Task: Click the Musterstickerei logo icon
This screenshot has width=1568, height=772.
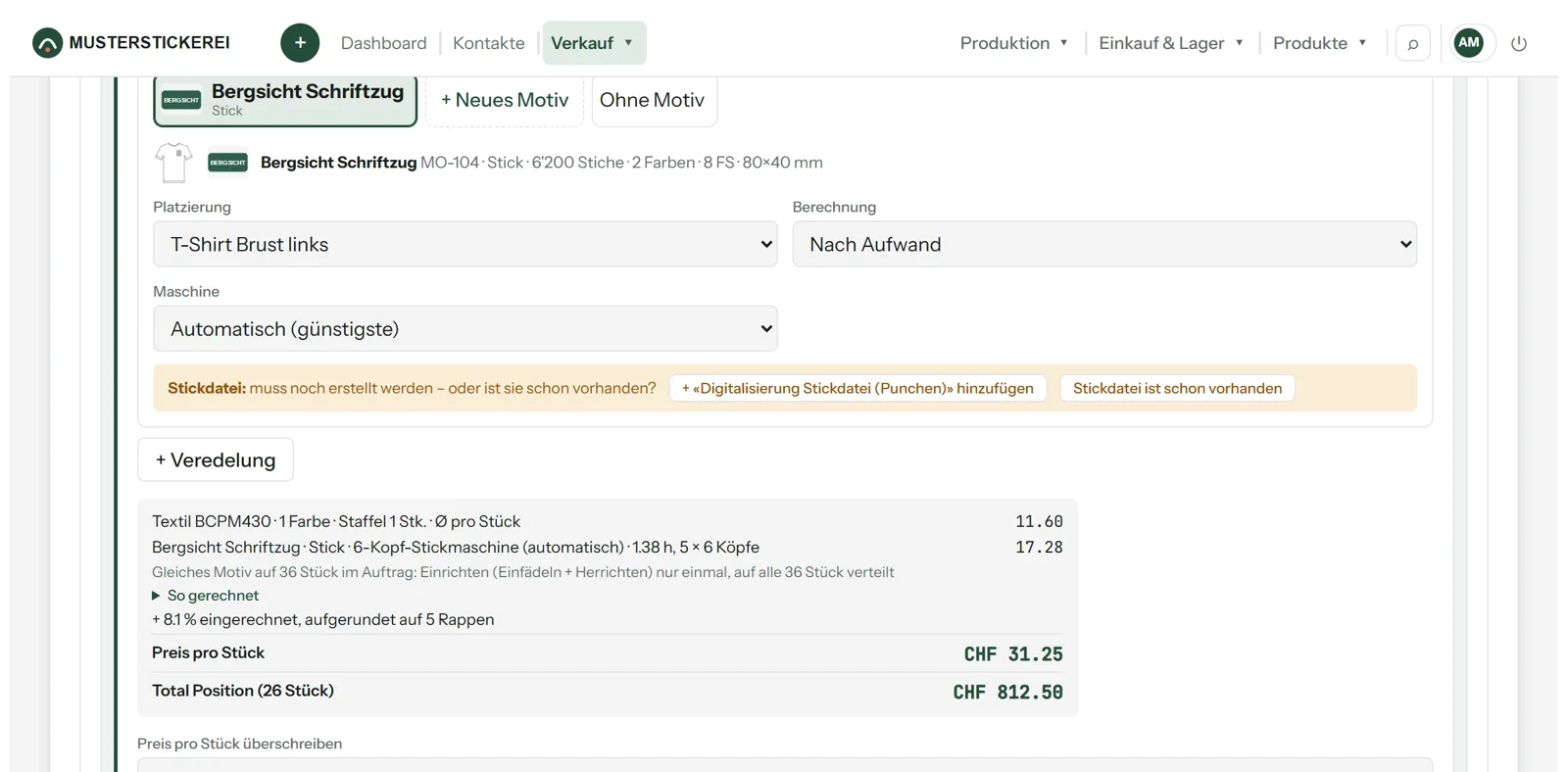Action: (x=47, y=43)
